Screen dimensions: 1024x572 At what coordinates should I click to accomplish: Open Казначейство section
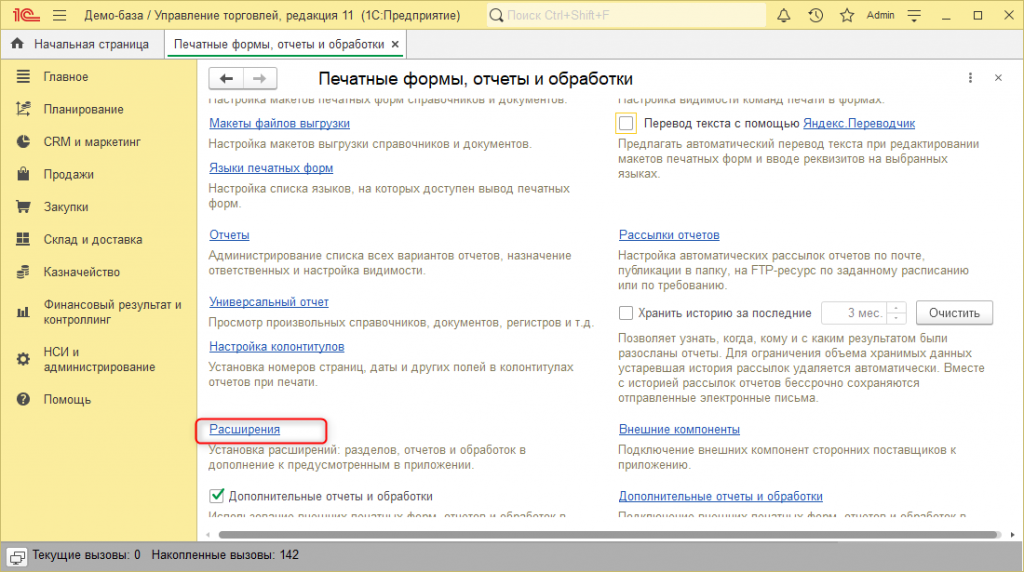coord(82,272)
